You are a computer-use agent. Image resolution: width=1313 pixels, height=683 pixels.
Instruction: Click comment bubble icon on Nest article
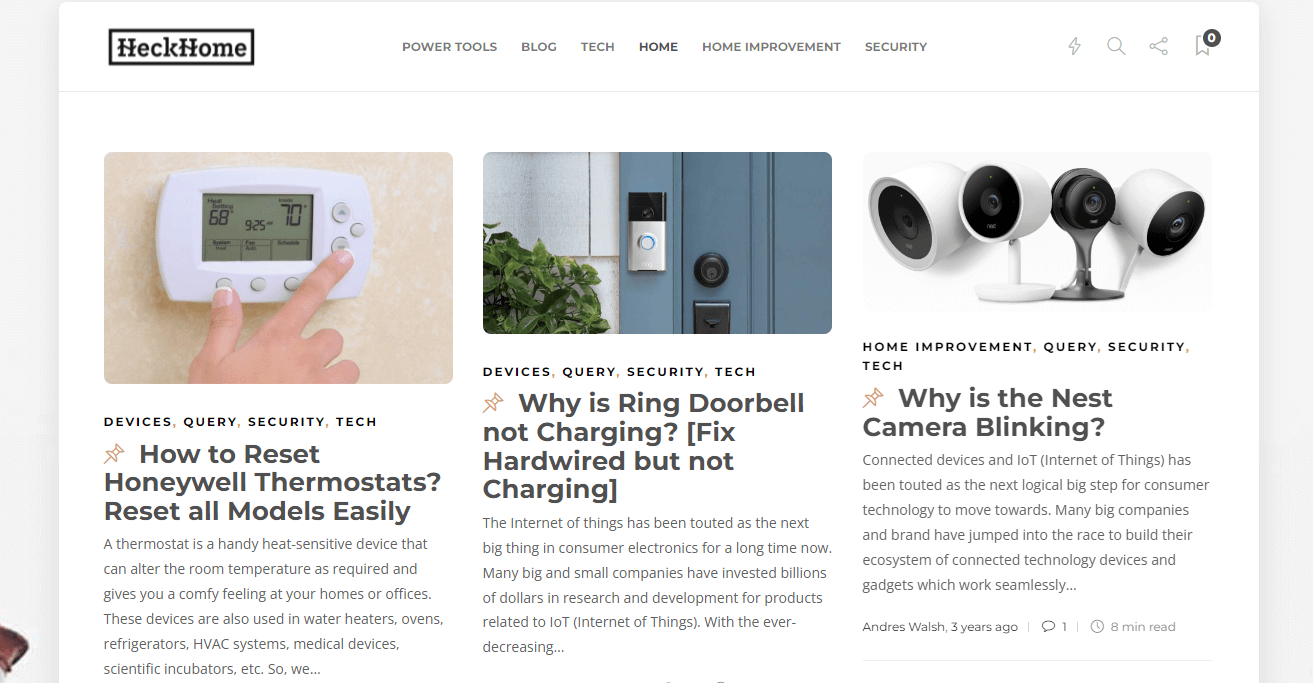tap(1048, 627)
